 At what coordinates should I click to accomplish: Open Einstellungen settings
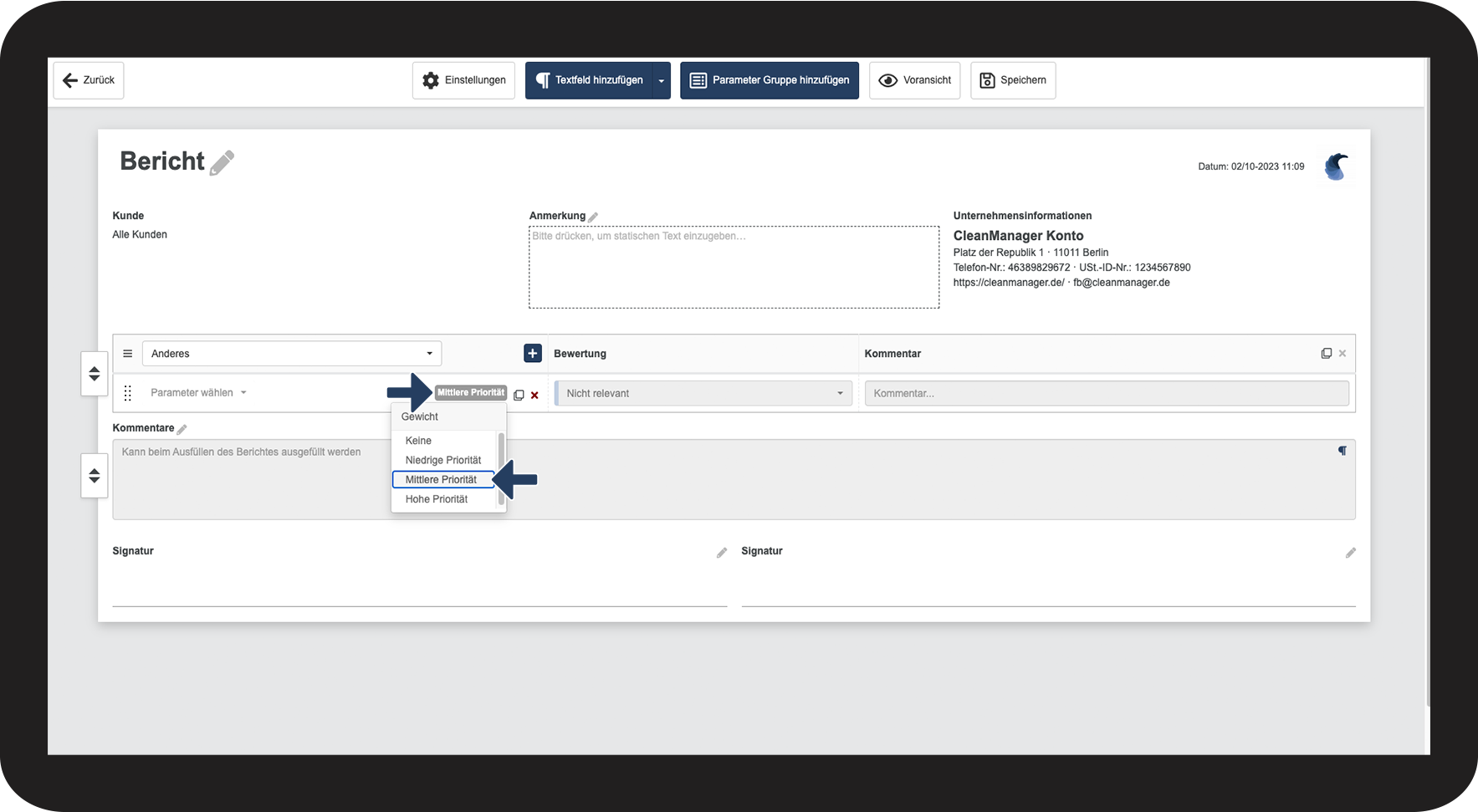pos(463,80)
